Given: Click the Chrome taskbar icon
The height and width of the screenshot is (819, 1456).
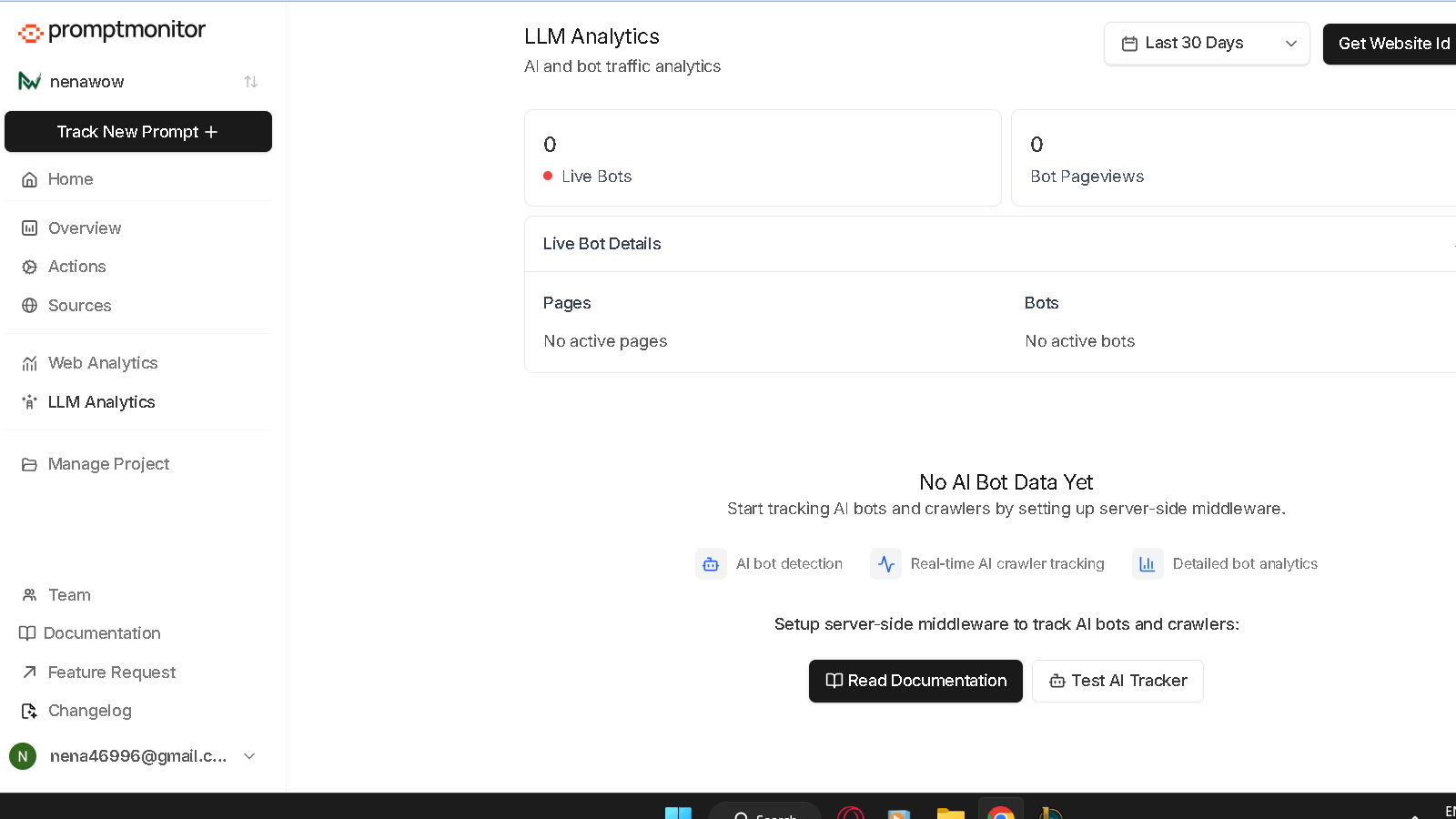Looking at the screenshot, I should pyautogui.click(x=1001, y=812).
